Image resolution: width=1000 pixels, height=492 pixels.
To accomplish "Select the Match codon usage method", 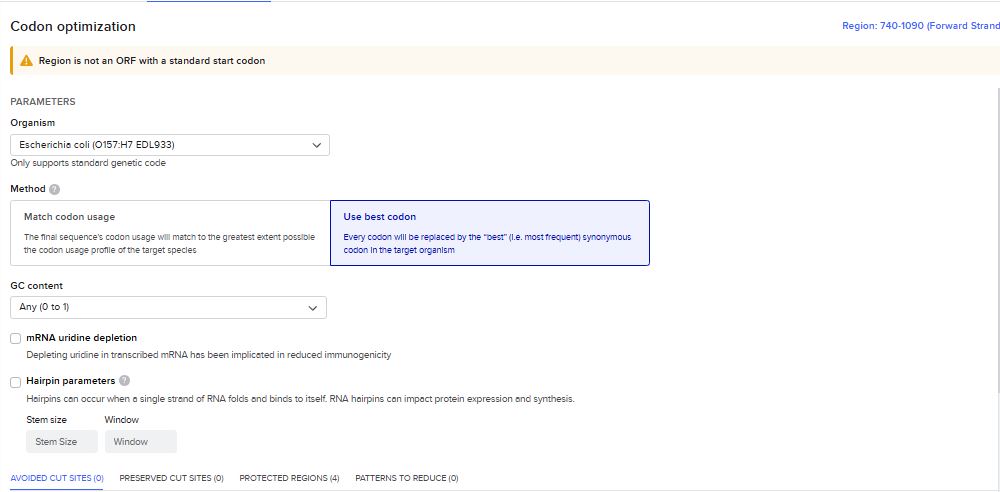I will pyautogui.click(x=170, y=232).
